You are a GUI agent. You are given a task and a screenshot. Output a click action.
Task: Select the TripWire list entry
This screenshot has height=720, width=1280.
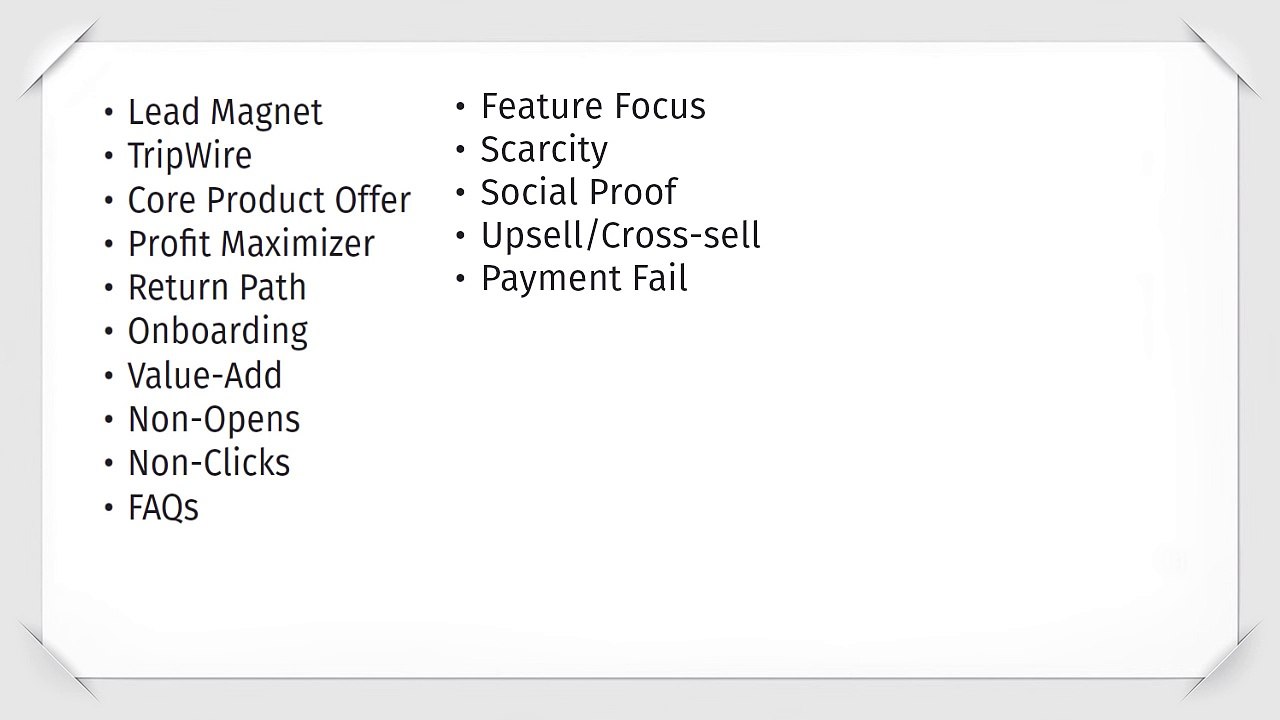coord(190,157)
